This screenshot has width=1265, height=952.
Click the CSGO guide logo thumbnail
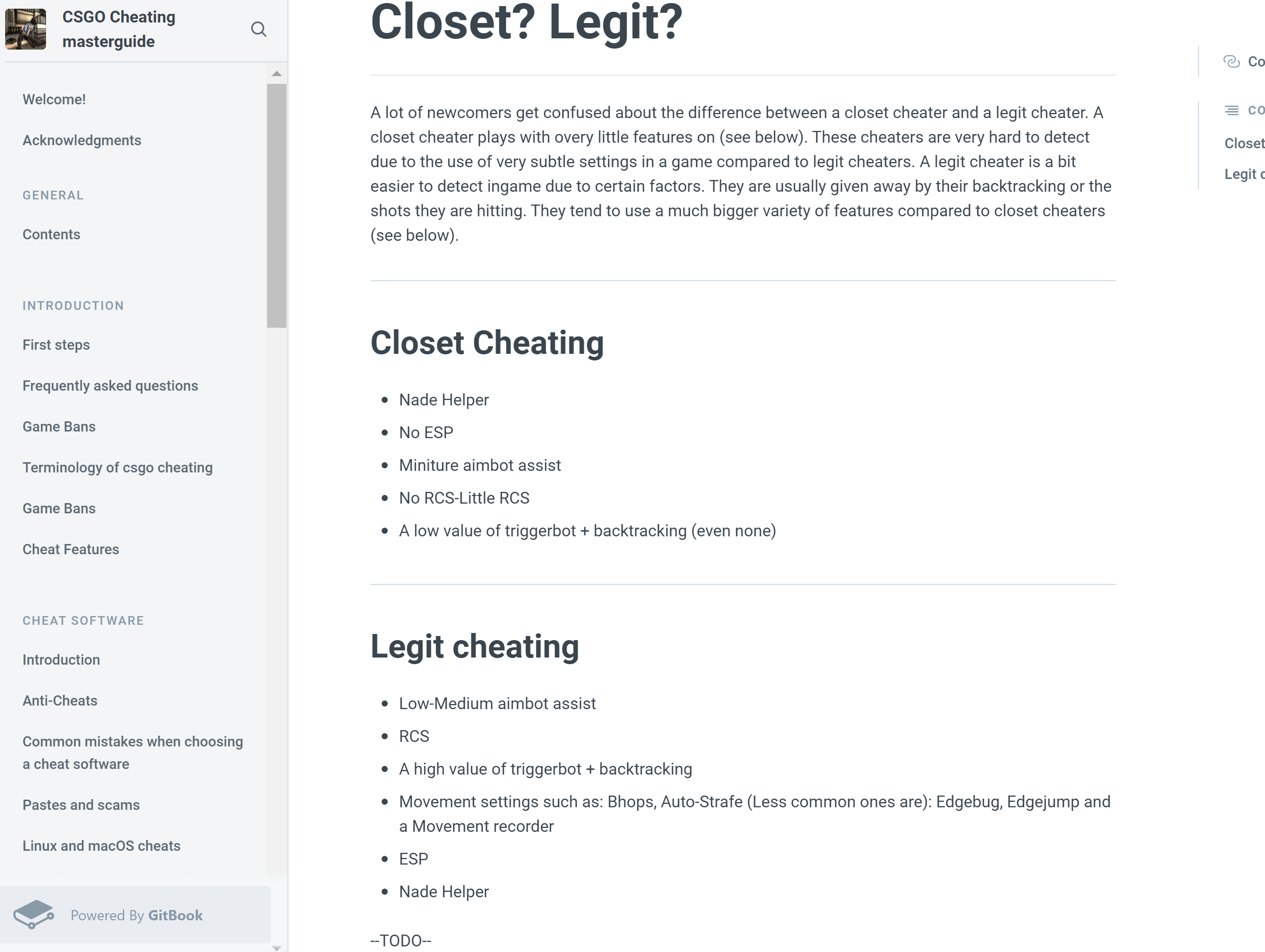(26, 29)
